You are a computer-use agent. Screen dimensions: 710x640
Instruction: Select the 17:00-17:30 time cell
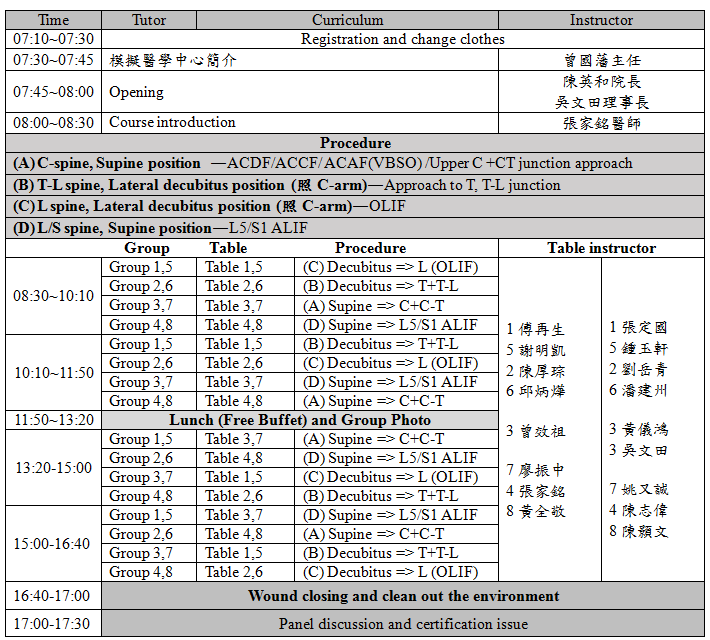click(x=52, y=624)
